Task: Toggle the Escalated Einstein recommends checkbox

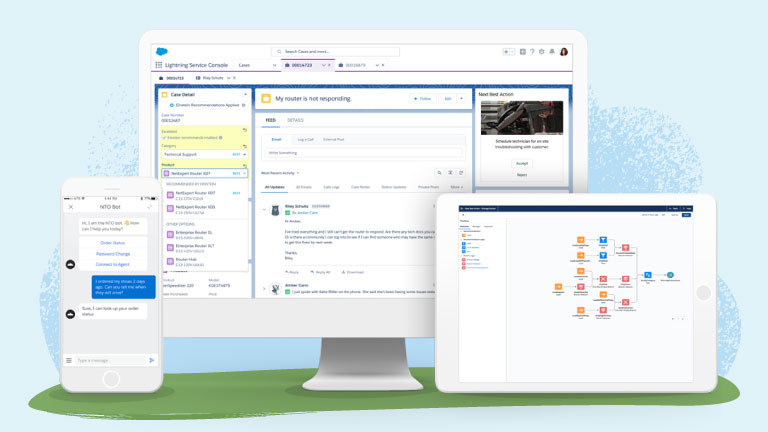Action: [164, 138]
